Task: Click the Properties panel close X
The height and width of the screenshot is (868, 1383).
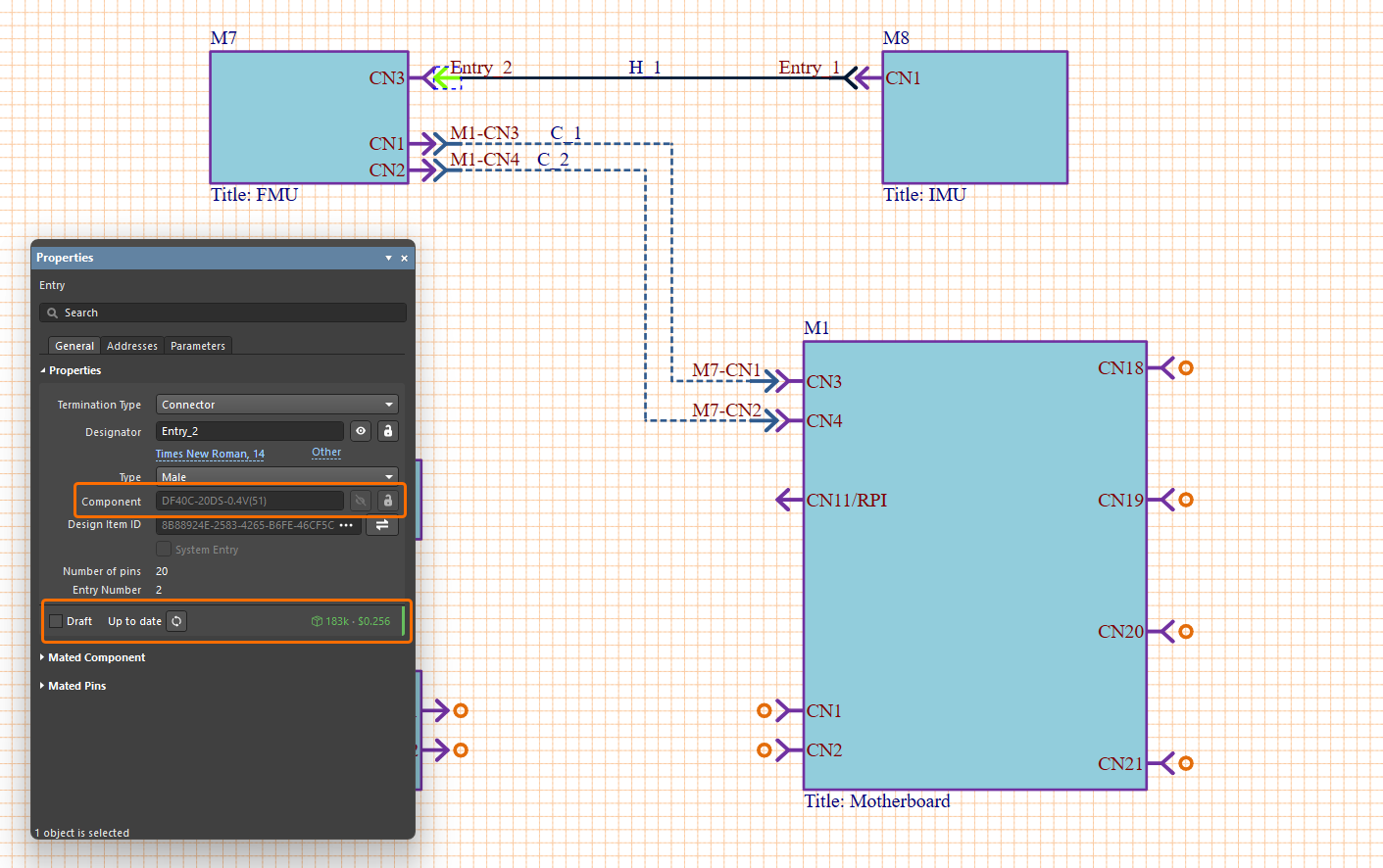Action: [x=404, y=259]
